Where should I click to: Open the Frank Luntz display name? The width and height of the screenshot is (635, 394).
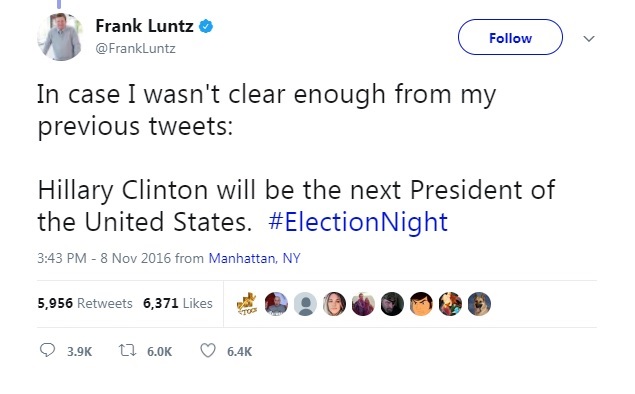click(144, 26)
